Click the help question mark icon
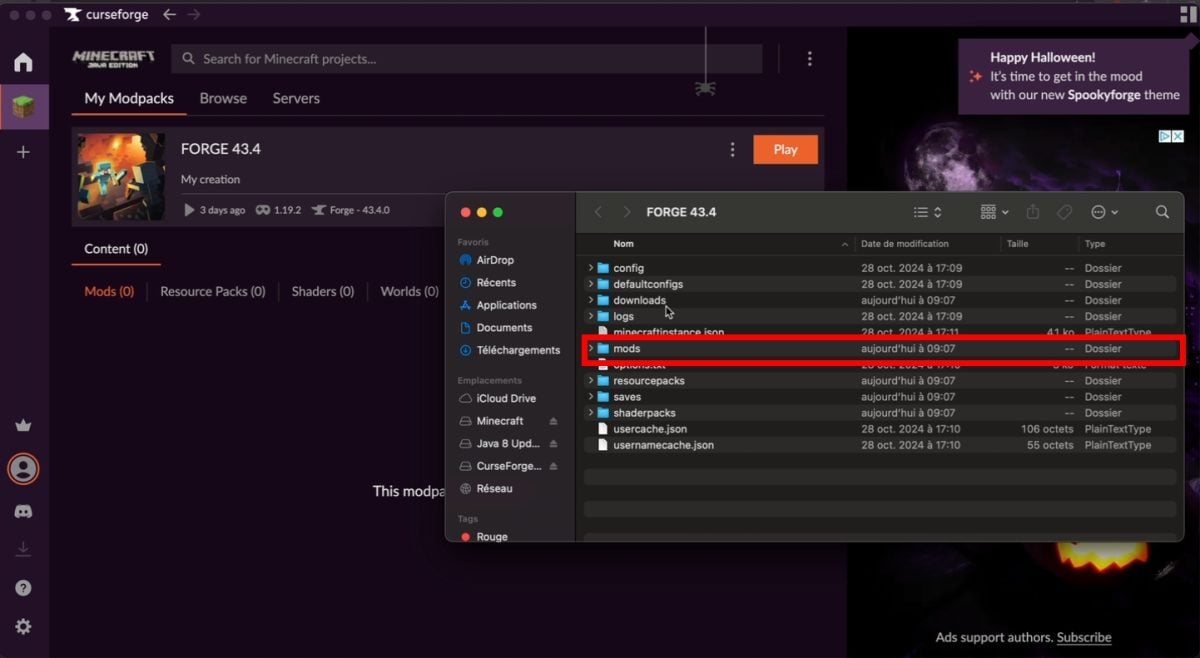 point(23,588)
